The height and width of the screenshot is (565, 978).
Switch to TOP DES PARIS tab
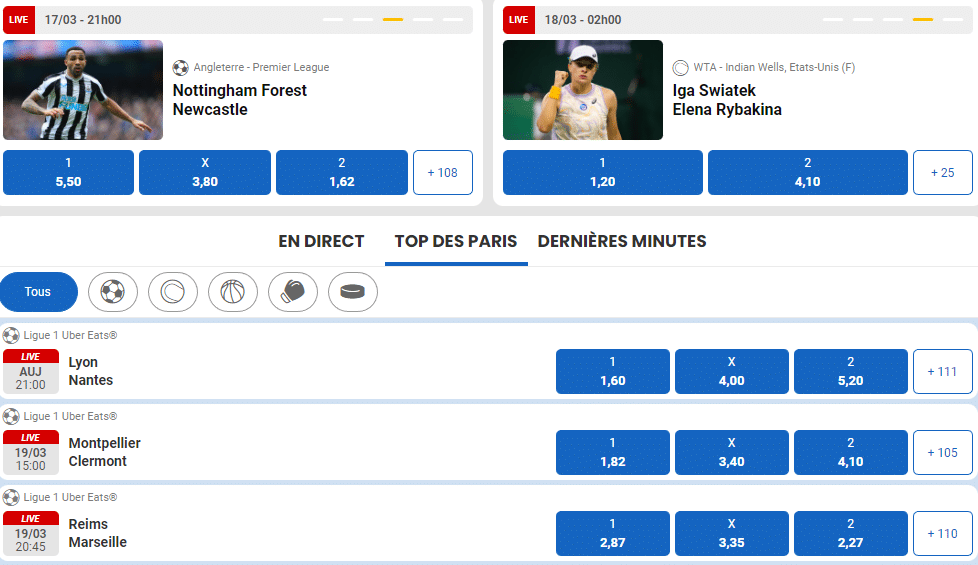tap(456, 241)
